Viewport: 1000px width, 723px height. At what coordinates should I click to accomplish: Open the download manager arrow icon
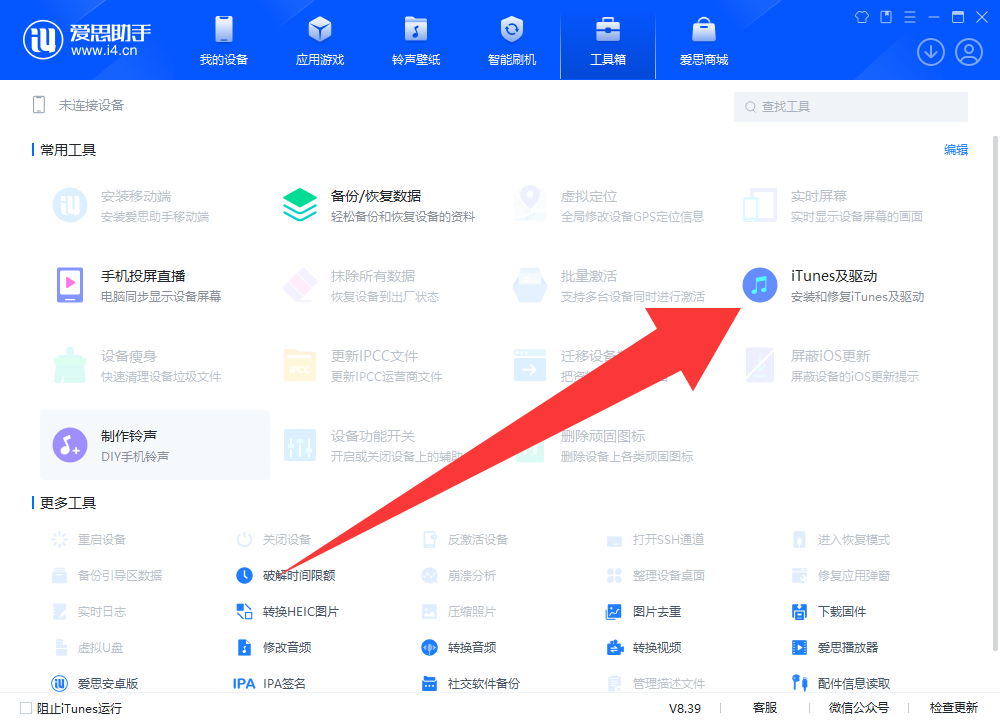[931, 52]
